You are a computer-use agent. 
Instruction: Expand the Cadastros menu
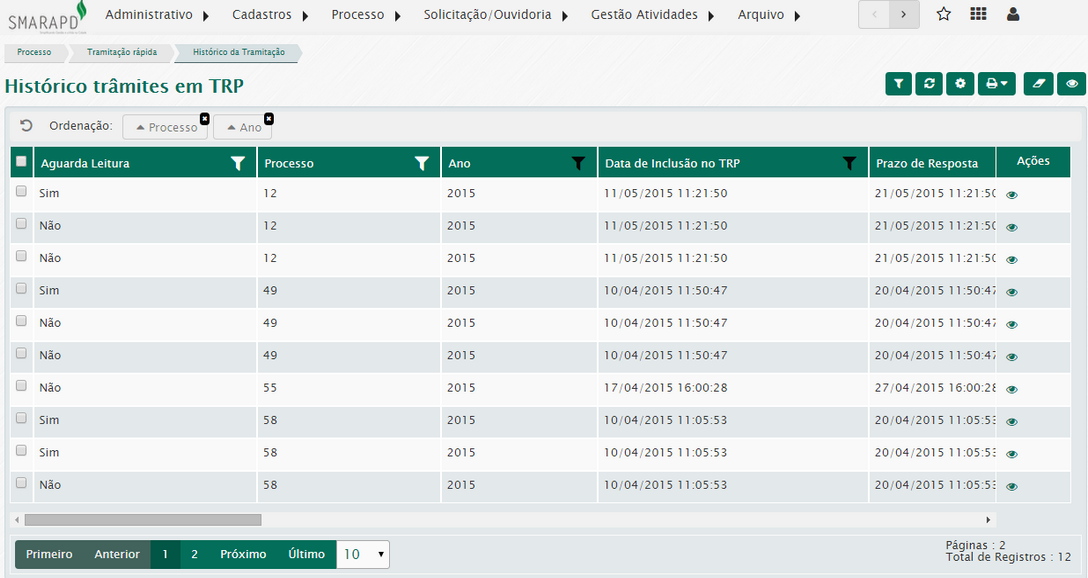tap(269, 15)
